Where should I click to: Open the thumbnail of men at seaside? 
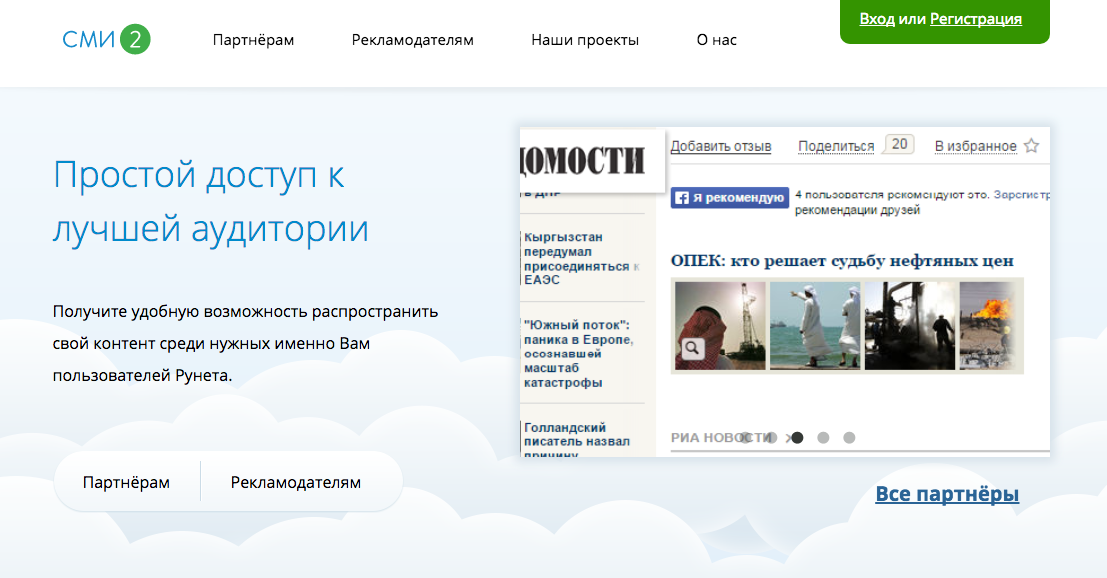tap(815, 325)
